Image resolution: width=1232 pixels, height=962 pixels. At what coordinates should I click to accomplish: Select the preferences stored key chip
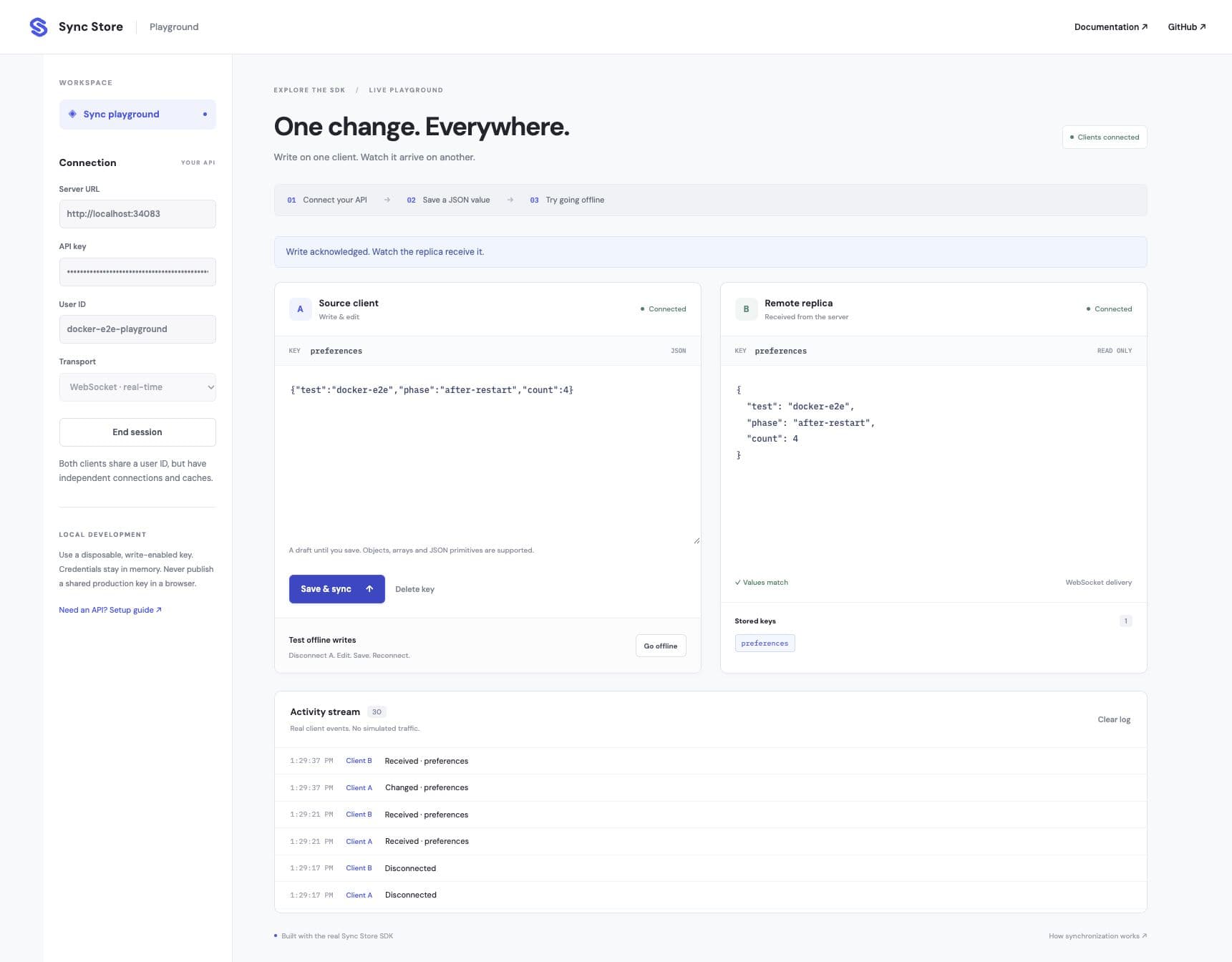tap(765, 643)
